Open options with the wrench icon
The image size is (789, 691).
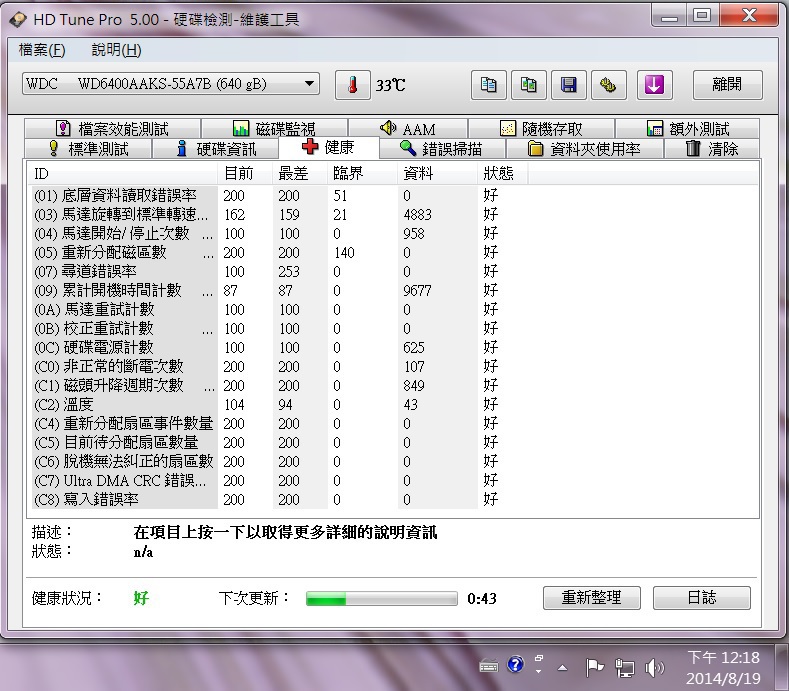pyautogui.click(x=608, y=85)
